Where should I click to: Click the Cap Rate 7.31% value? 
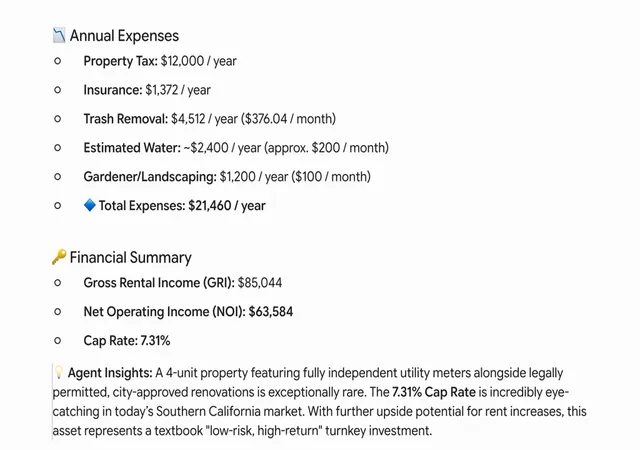tap(155, 341)
